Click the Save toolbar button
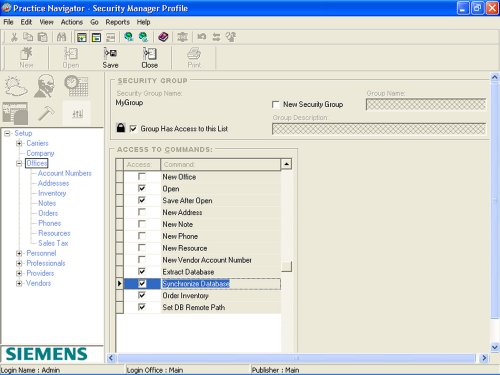This screenshot has height=375, width=500. pos(110,58)
